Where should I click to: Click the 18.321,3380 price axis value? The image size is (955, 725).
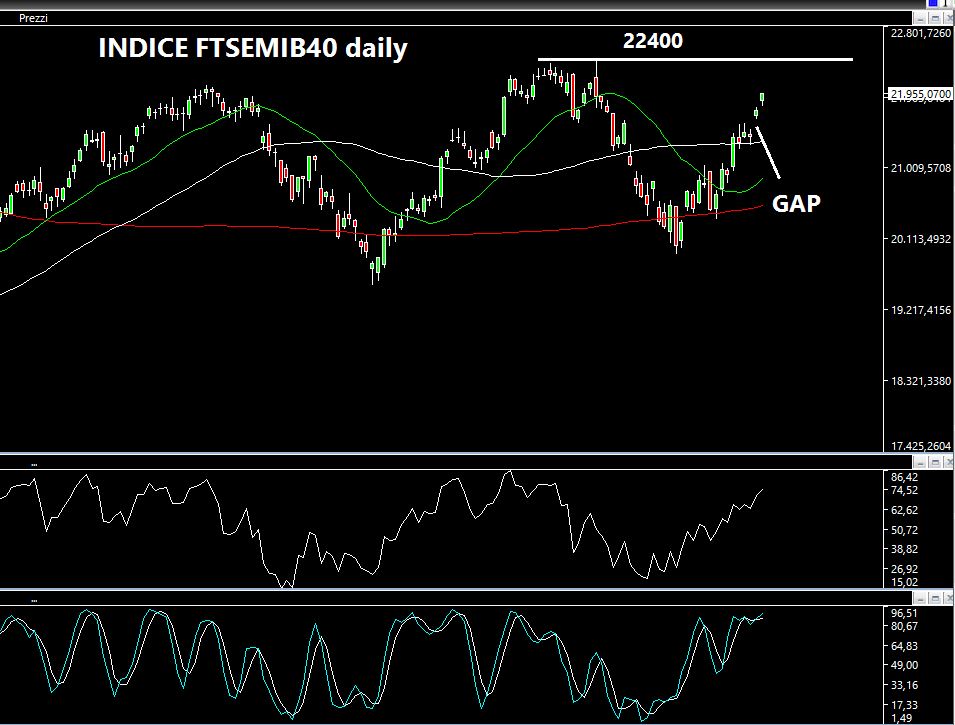coord(920,381)
